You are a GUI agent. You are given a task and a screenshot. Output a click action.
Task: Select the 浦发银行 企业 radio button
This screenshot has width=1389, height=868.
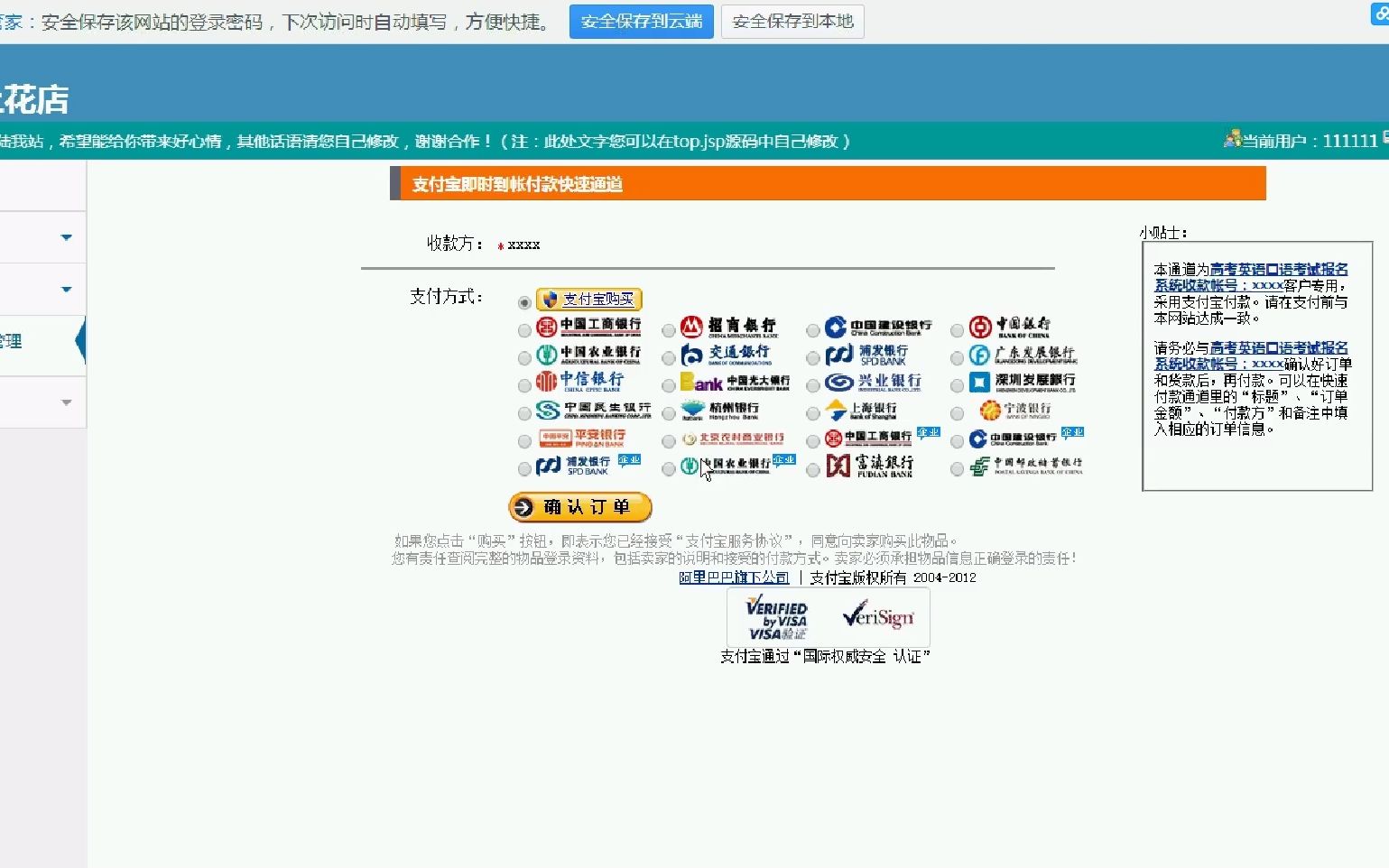pos(524,469)
